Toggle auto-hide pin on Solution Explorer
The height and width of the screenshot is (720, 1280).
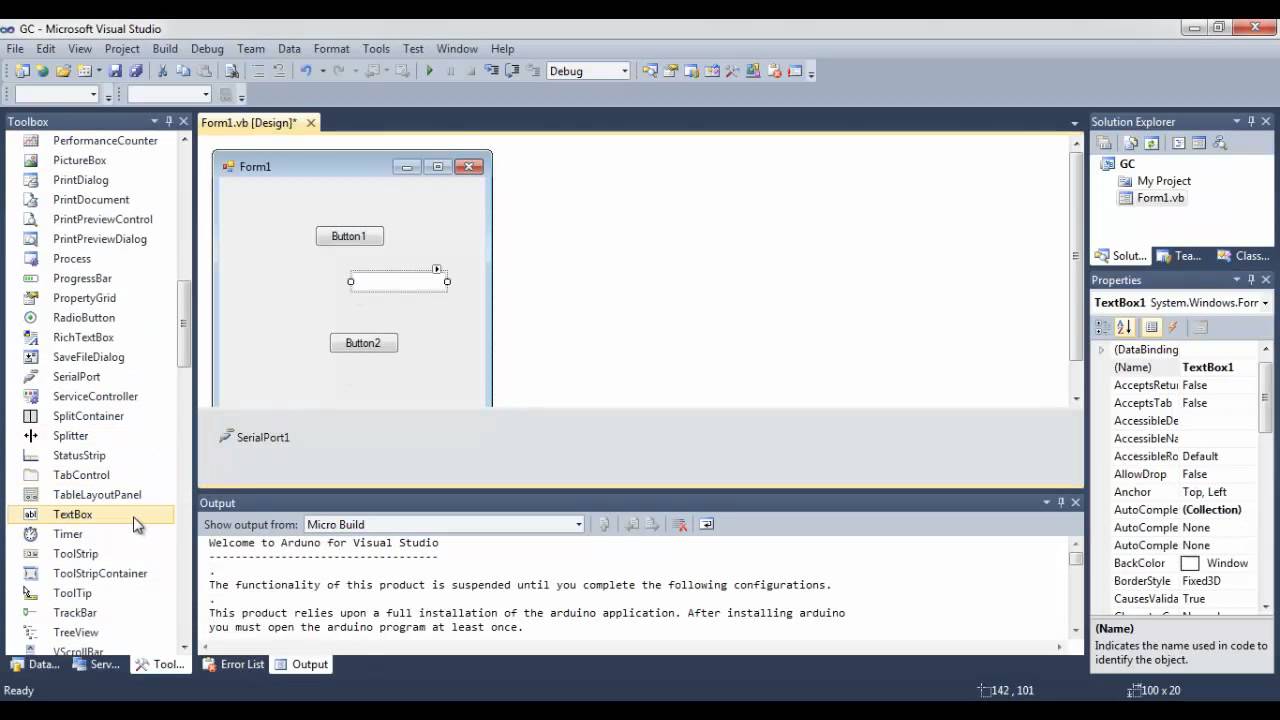click(x=1251, y=121)
